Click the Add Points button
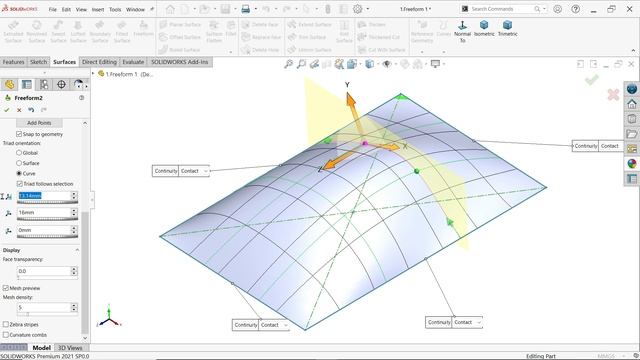 point(39,123)
